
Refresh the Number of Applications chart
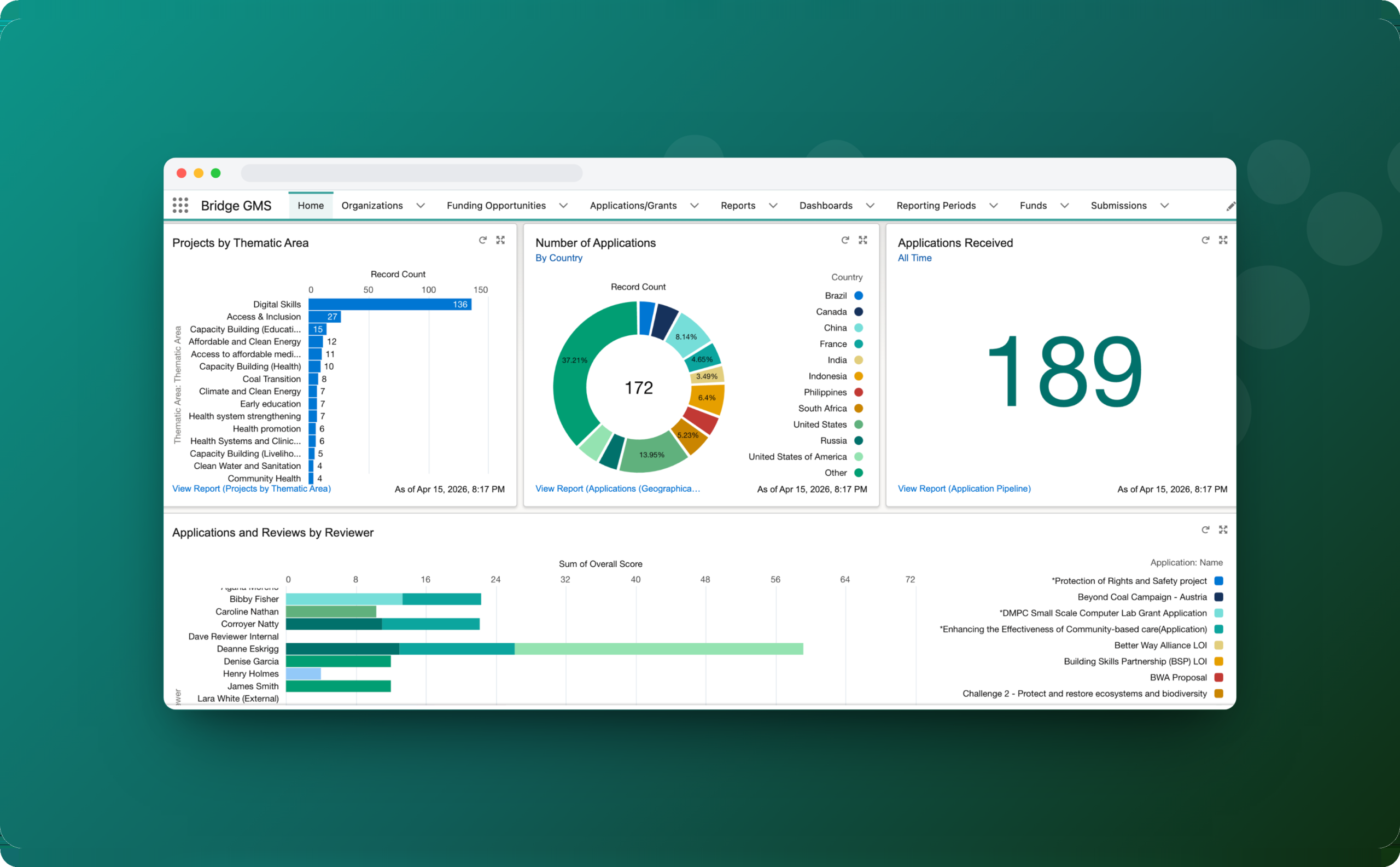click(845, 240)
